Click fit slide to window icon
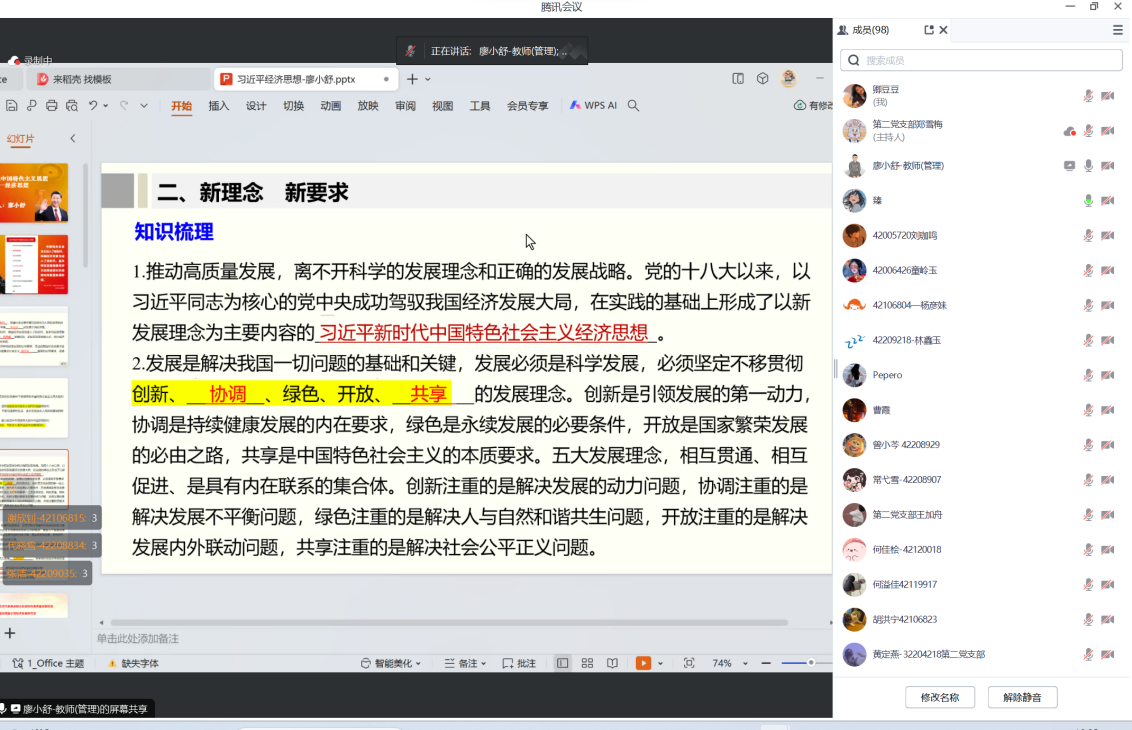The width and height of the screenshot is (1132, 730). 689,663
